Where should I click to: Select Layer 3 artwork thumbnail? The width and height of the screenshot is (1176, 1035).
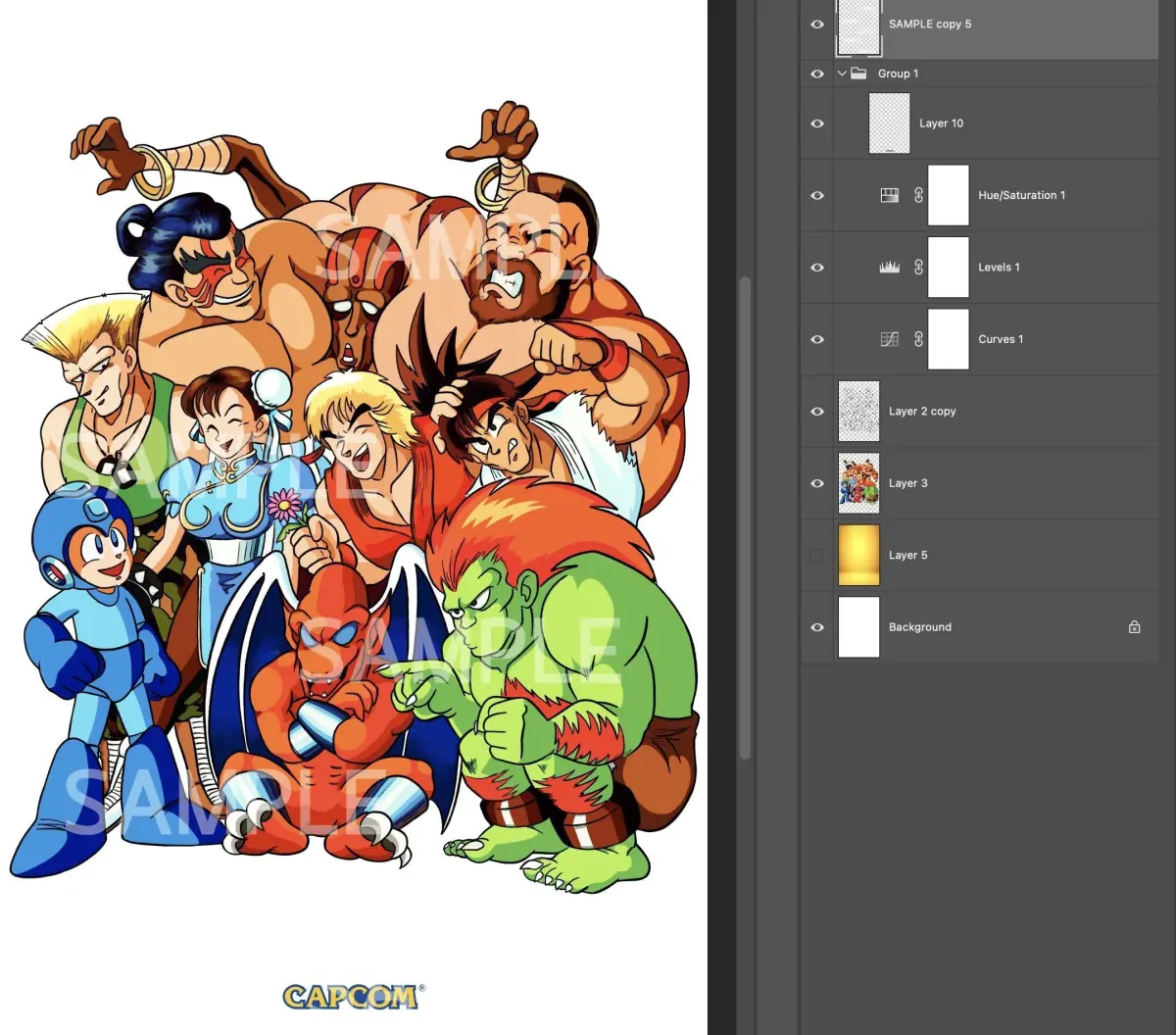(858, 483)
